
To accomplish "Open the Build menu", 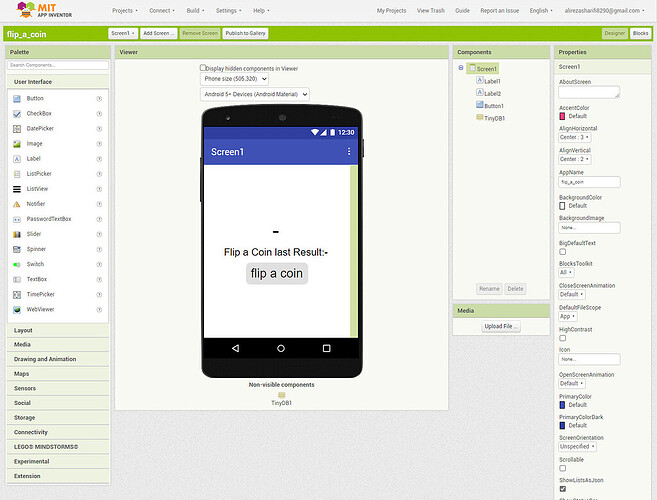I will pyautogui.click(x=195, y=10).
